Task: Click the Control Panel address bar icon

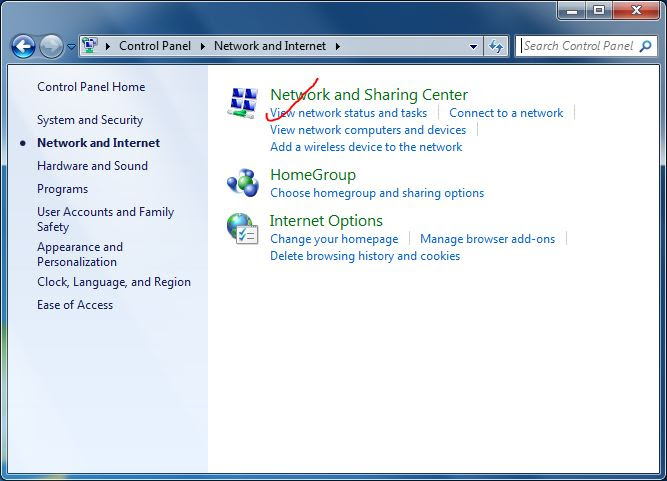Action: point(90,45)
